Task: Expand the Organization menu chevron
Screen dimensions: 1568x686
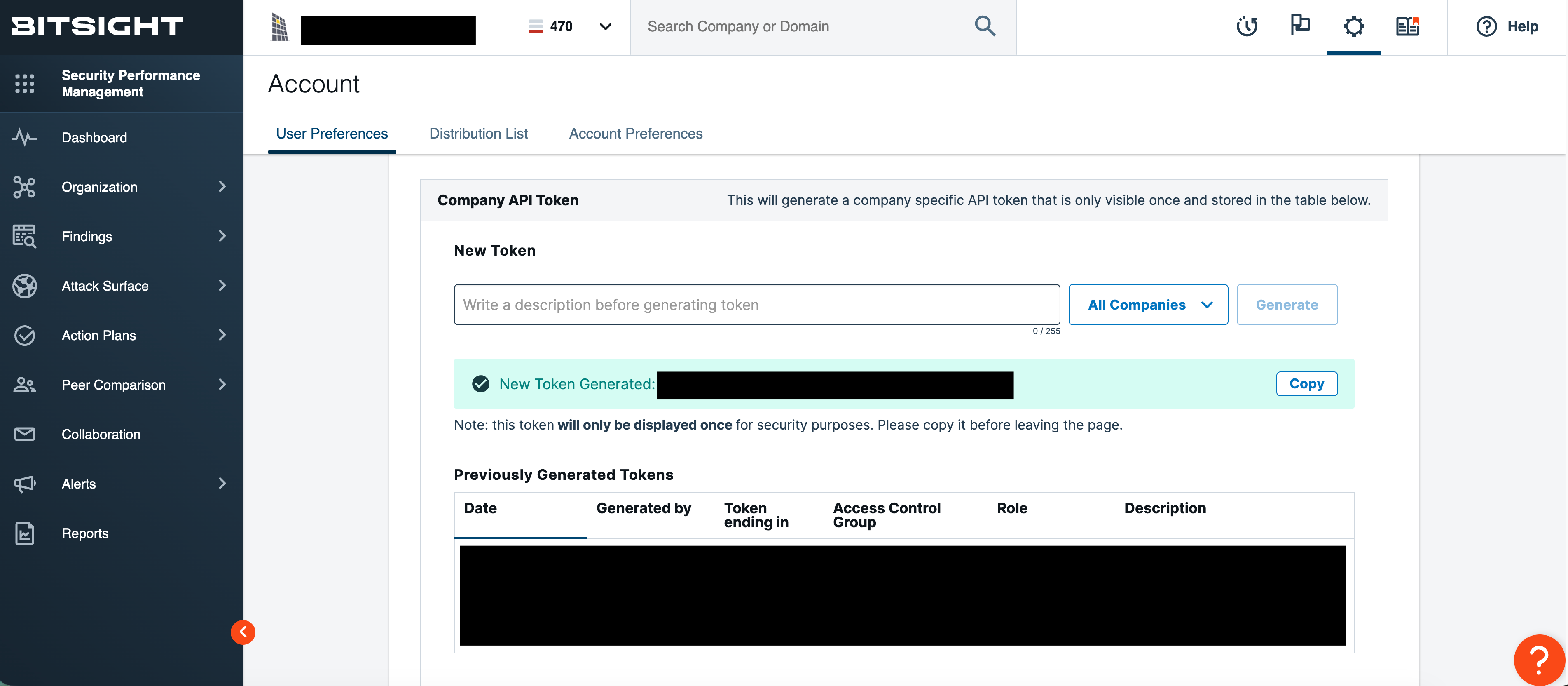Action: (x=222, y=186)
